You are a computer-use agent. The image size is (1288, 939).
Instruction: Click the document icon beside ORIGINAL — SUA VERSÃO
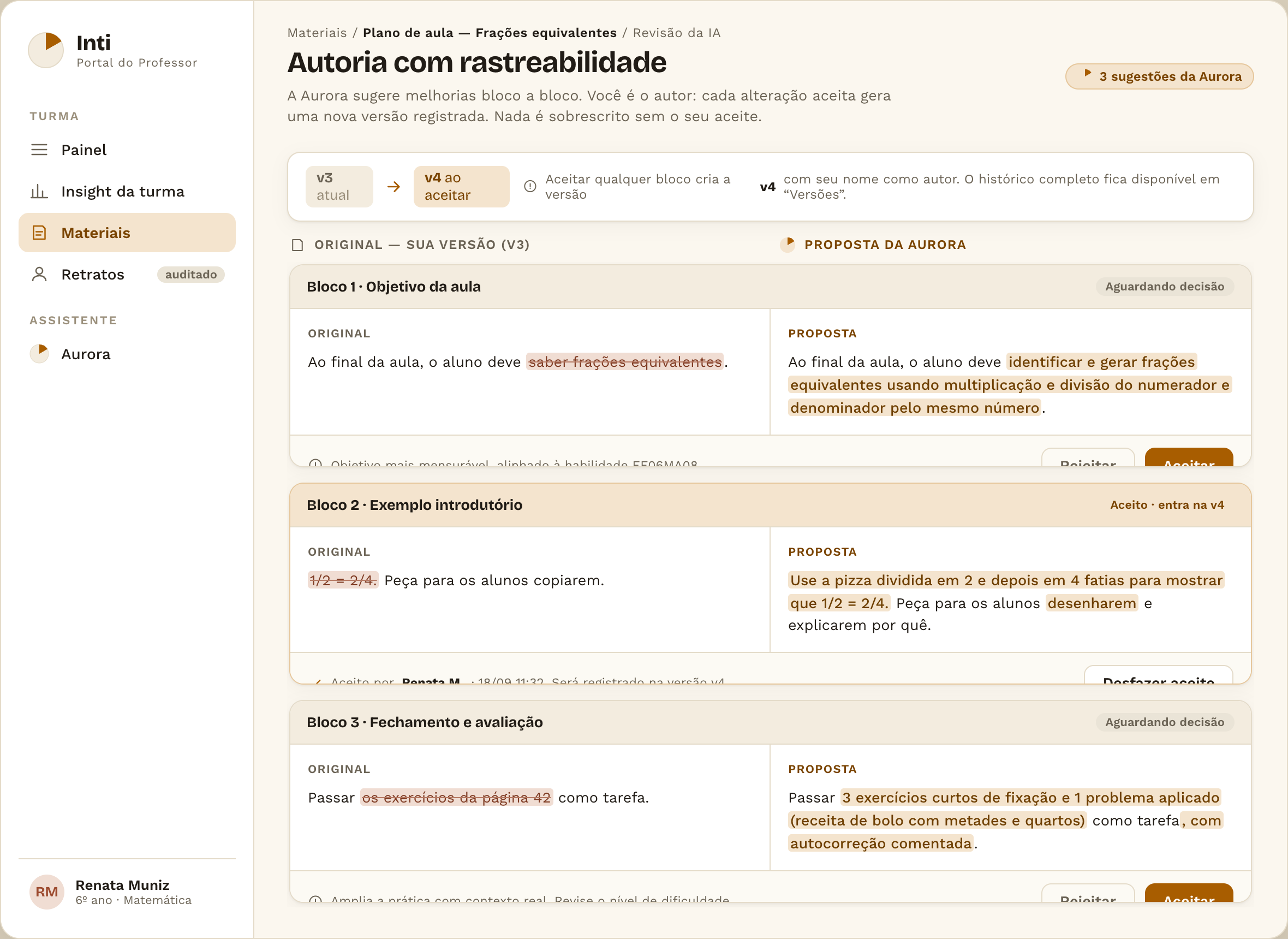pyautogui.click(x=297, y=245)
